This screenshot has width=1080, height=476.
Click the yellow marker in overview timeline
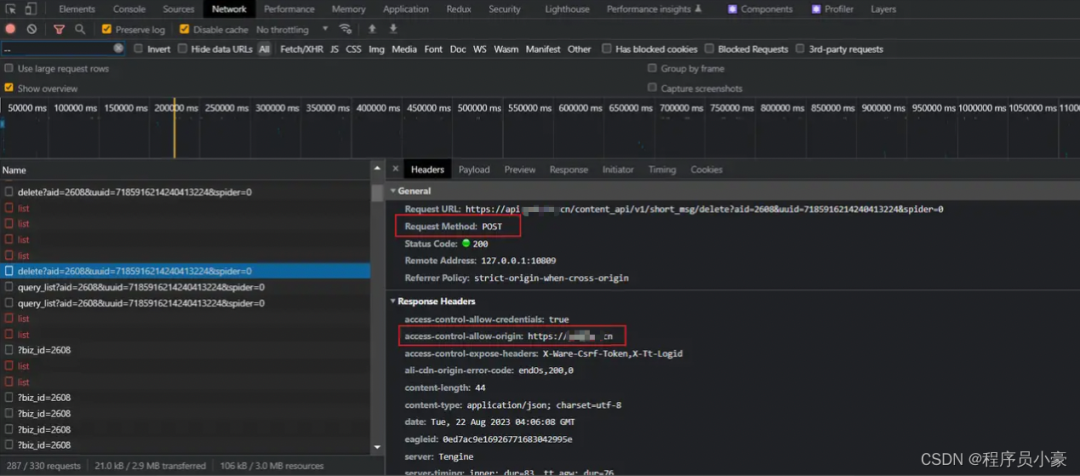[174, 127]
